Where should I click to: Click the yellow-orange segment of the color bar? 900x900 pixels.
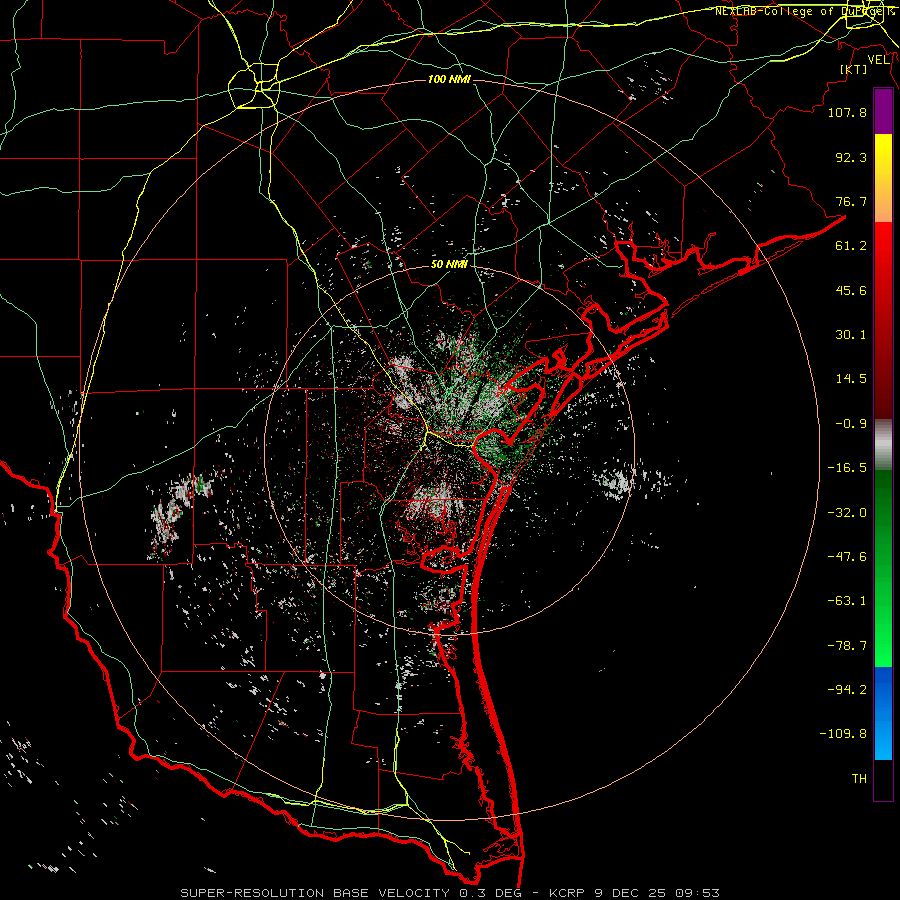tap(883, 178)
